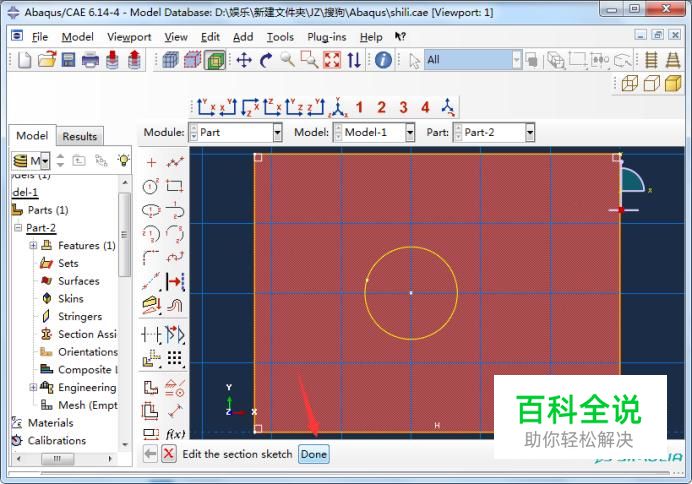Click the Cycle Views arrows icon
The height and width of the screenshot is (484, 692).
pos(354,60)
